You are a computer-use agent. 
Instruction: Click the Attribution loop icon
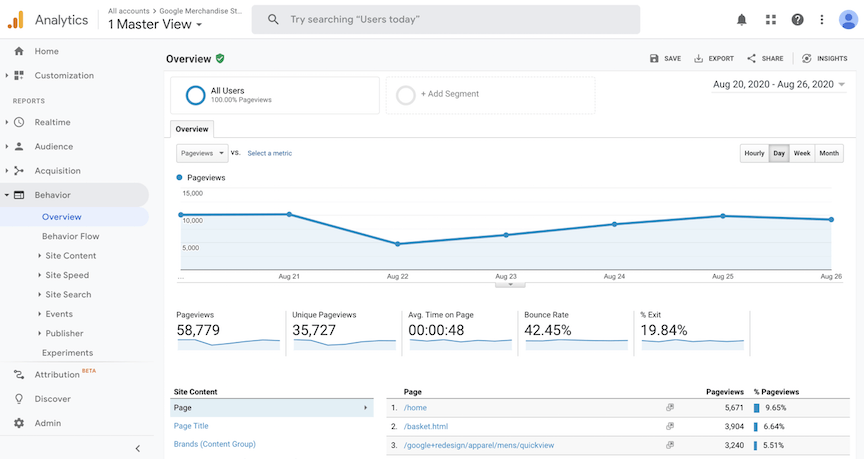pos(19,375)
